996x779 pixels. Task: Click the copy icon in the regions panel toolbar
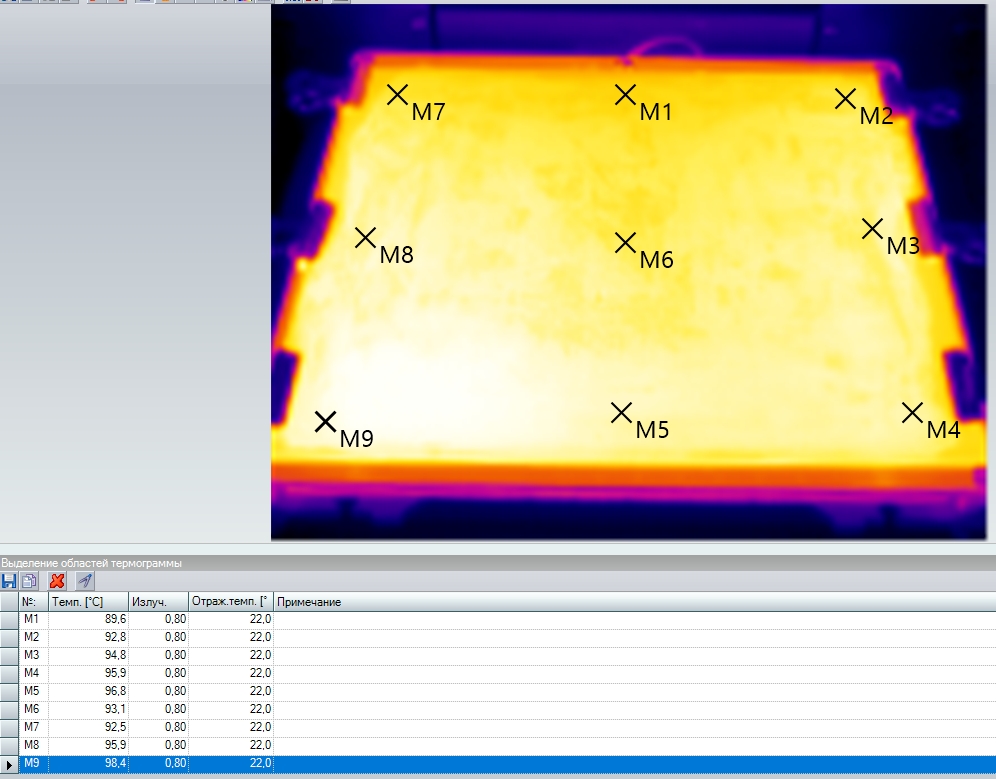29,581
